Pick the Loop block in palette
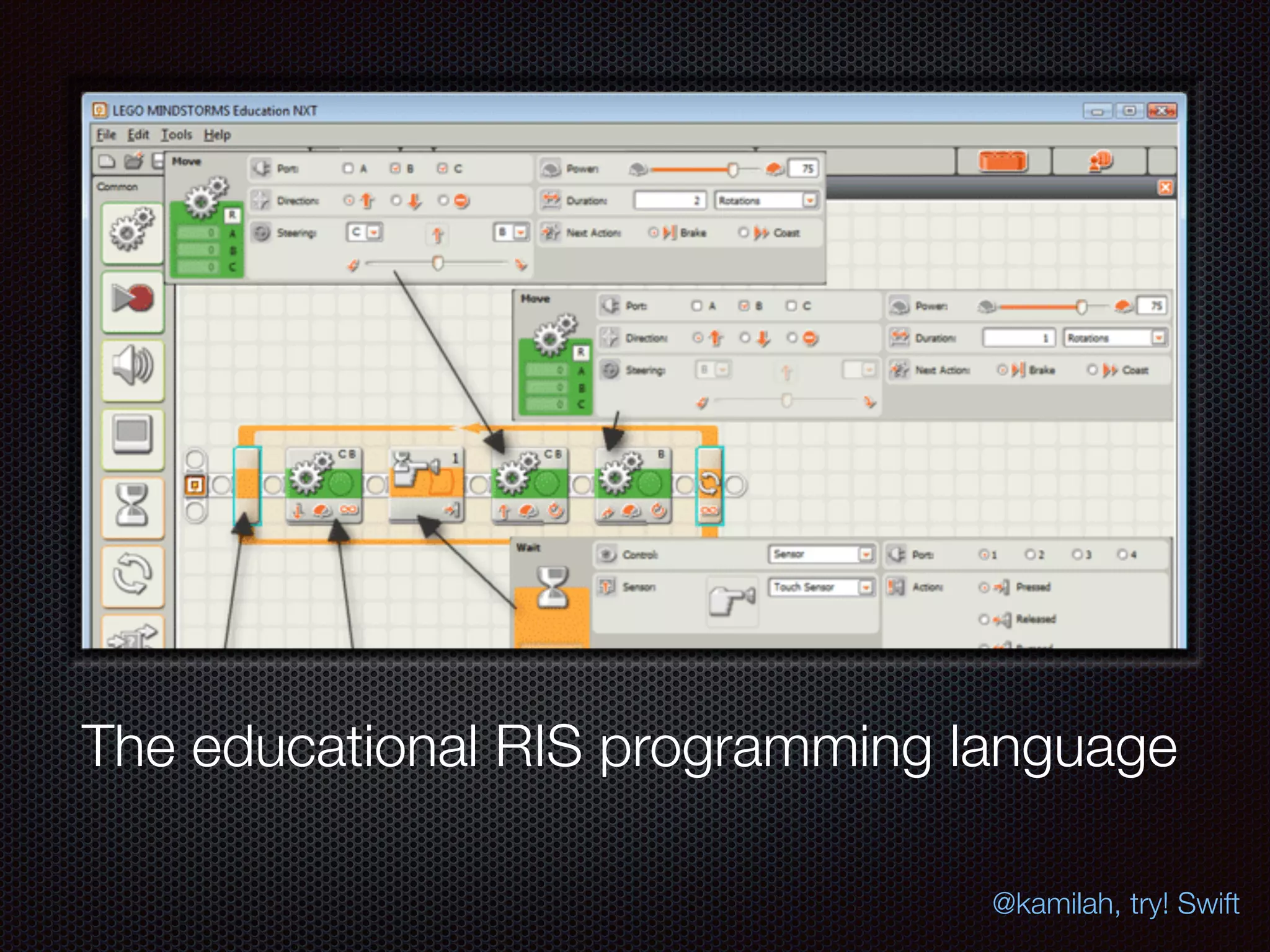The height and width of the screenshot is (952, 1270). coord(133,575)
